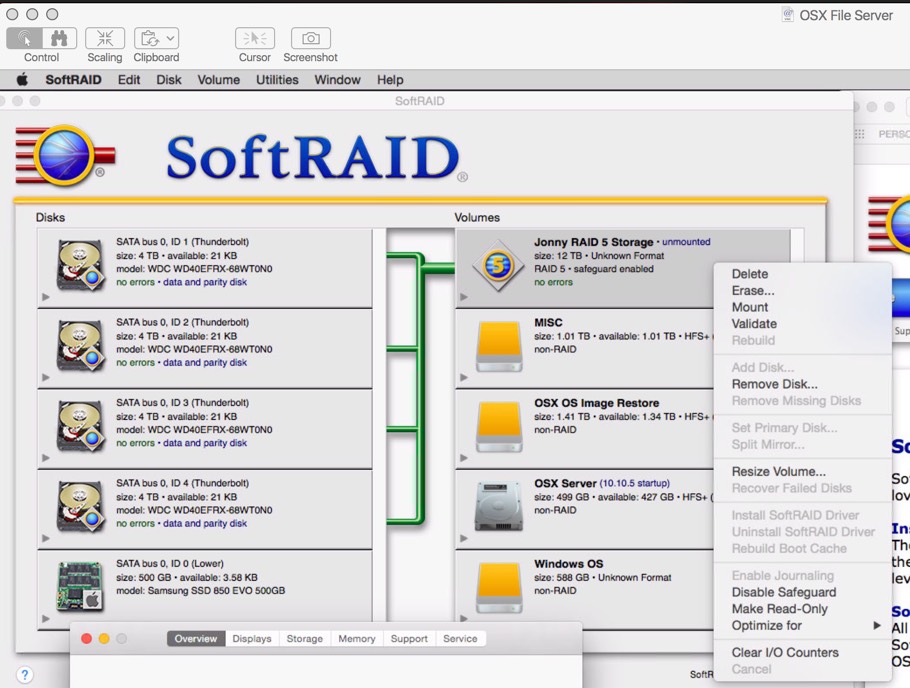
Task: Click the MISC volume drive icon
Action: pos(500,347)
